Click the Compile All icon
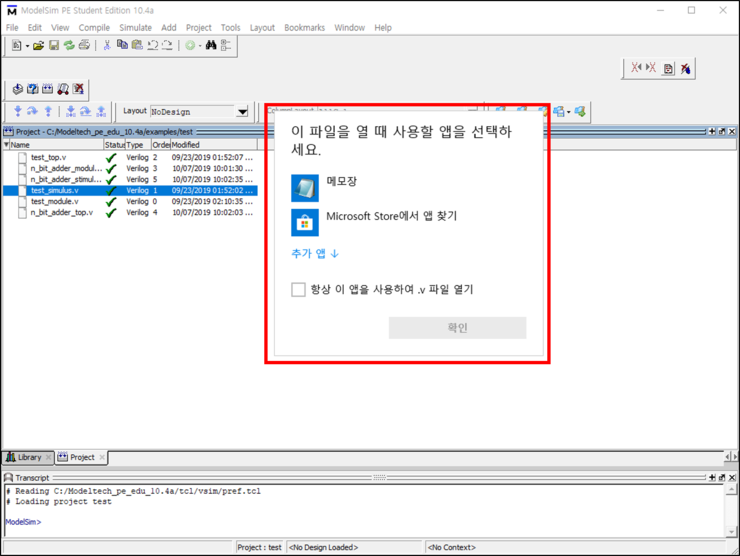Screen dimensions: 740x556 [48, 89]
